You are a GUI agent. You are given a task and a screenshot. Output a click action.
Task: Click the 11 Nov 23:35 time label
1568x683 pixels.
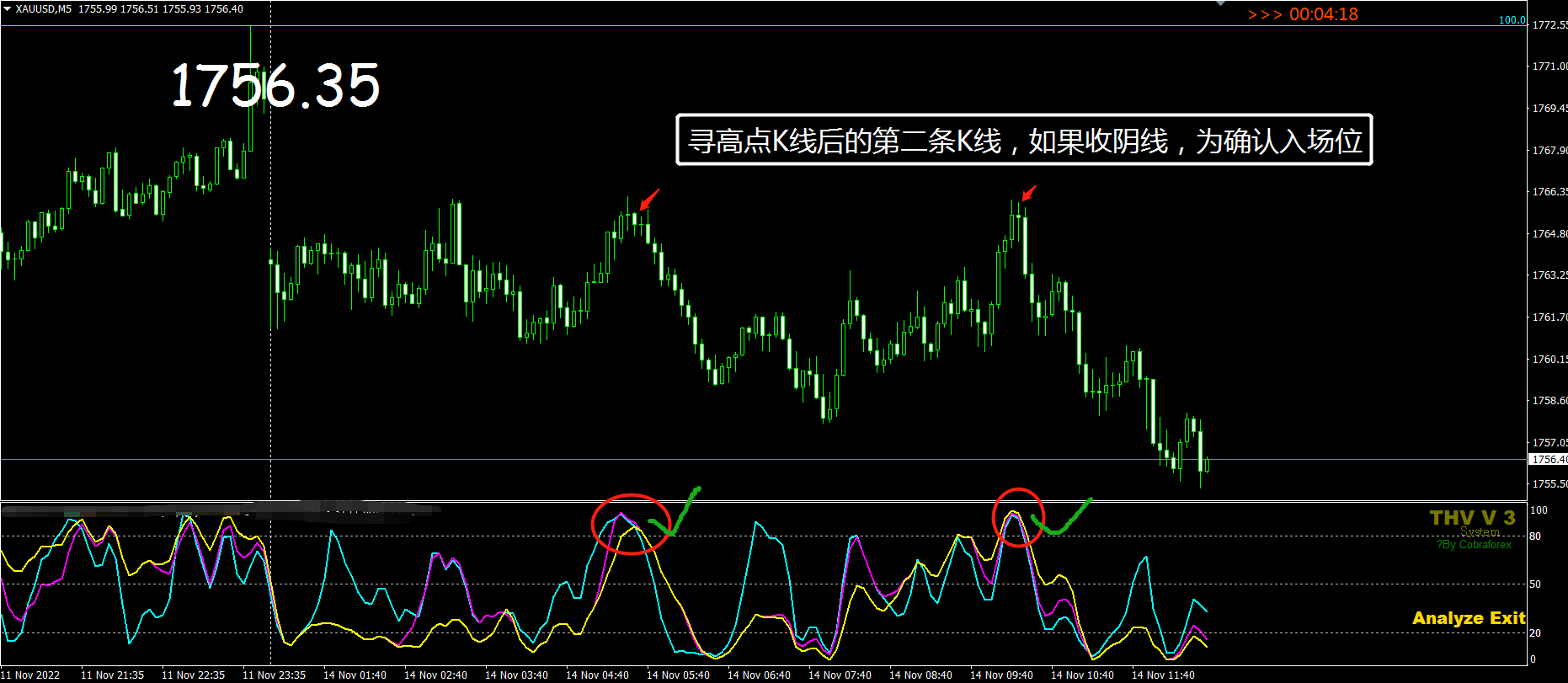click(274, 675)
